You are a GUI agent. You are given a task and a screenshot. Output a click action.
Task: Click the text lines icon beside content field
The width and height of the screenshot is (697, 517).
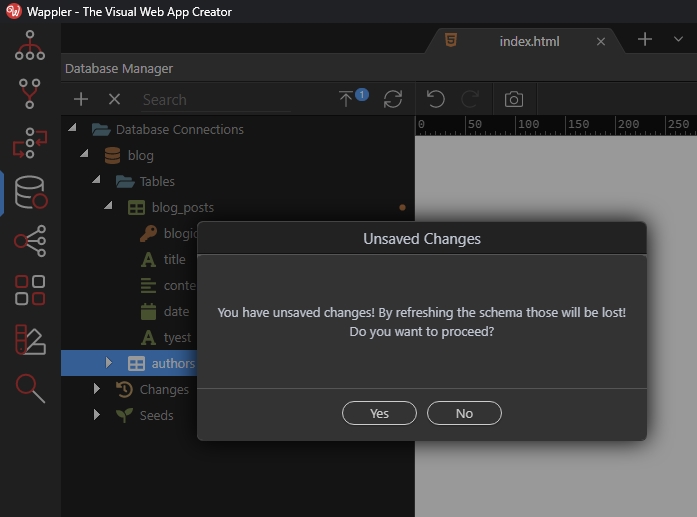pyautogui.click(x=148, y=285)
